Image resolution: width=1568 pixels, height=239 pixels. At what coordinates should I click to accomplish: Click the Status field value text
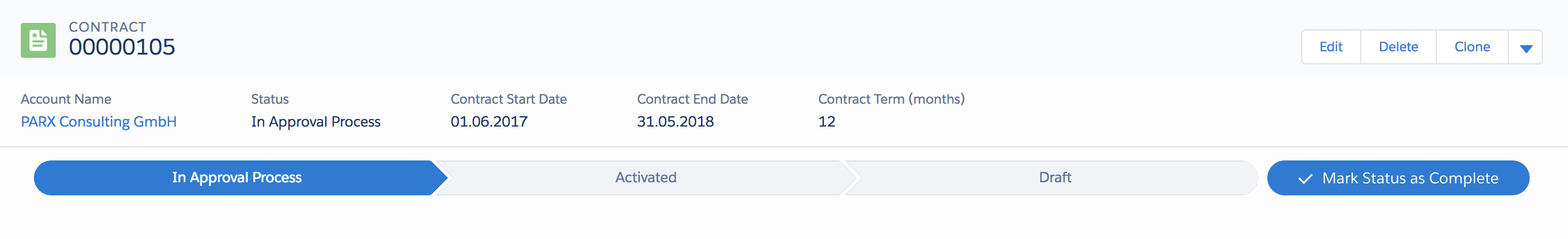315,122
